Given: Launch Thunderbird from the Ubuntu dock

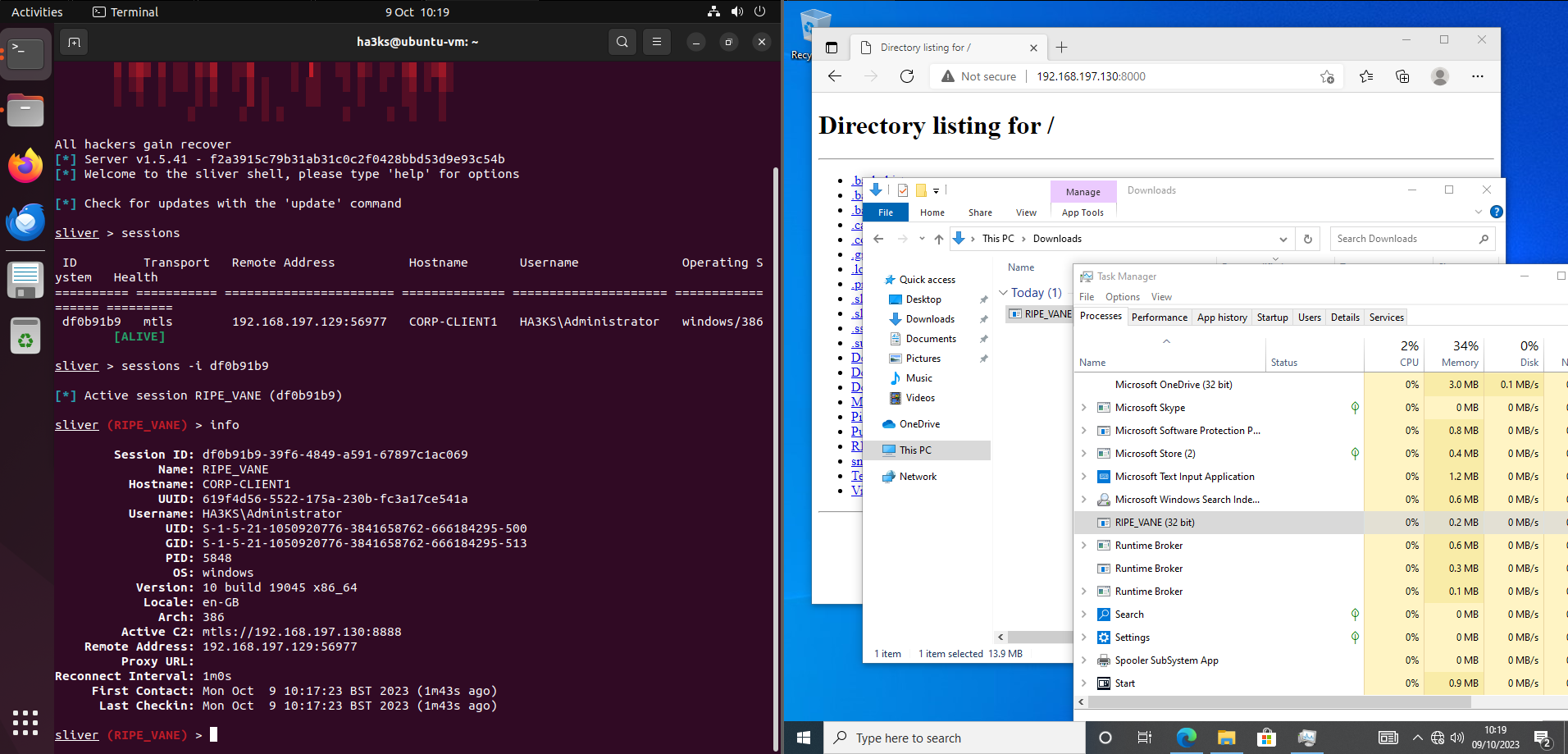Looking at the screenshot, I should 25,222.
